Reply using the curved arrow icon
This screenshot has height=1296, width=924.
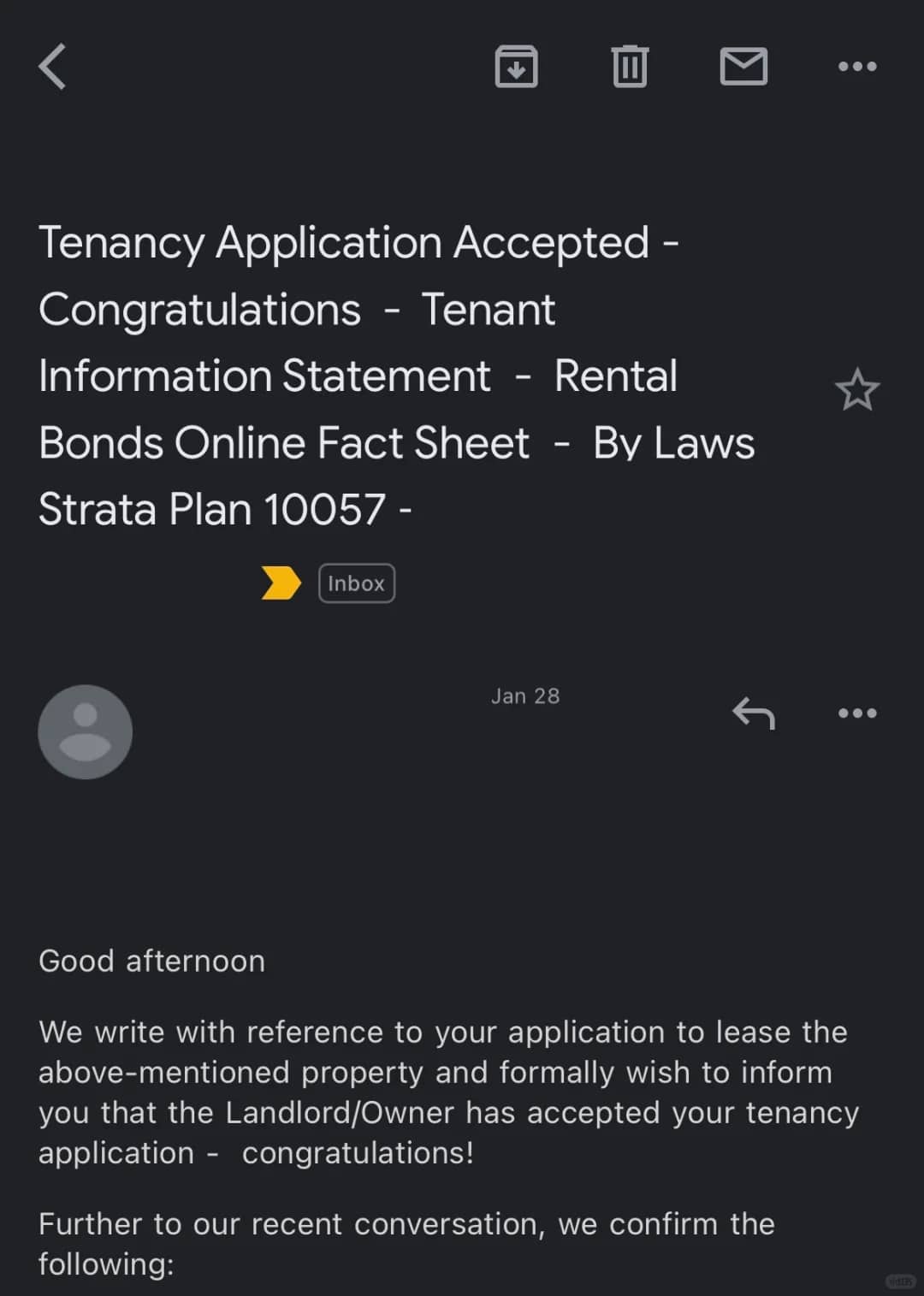(x=754, y=713)
